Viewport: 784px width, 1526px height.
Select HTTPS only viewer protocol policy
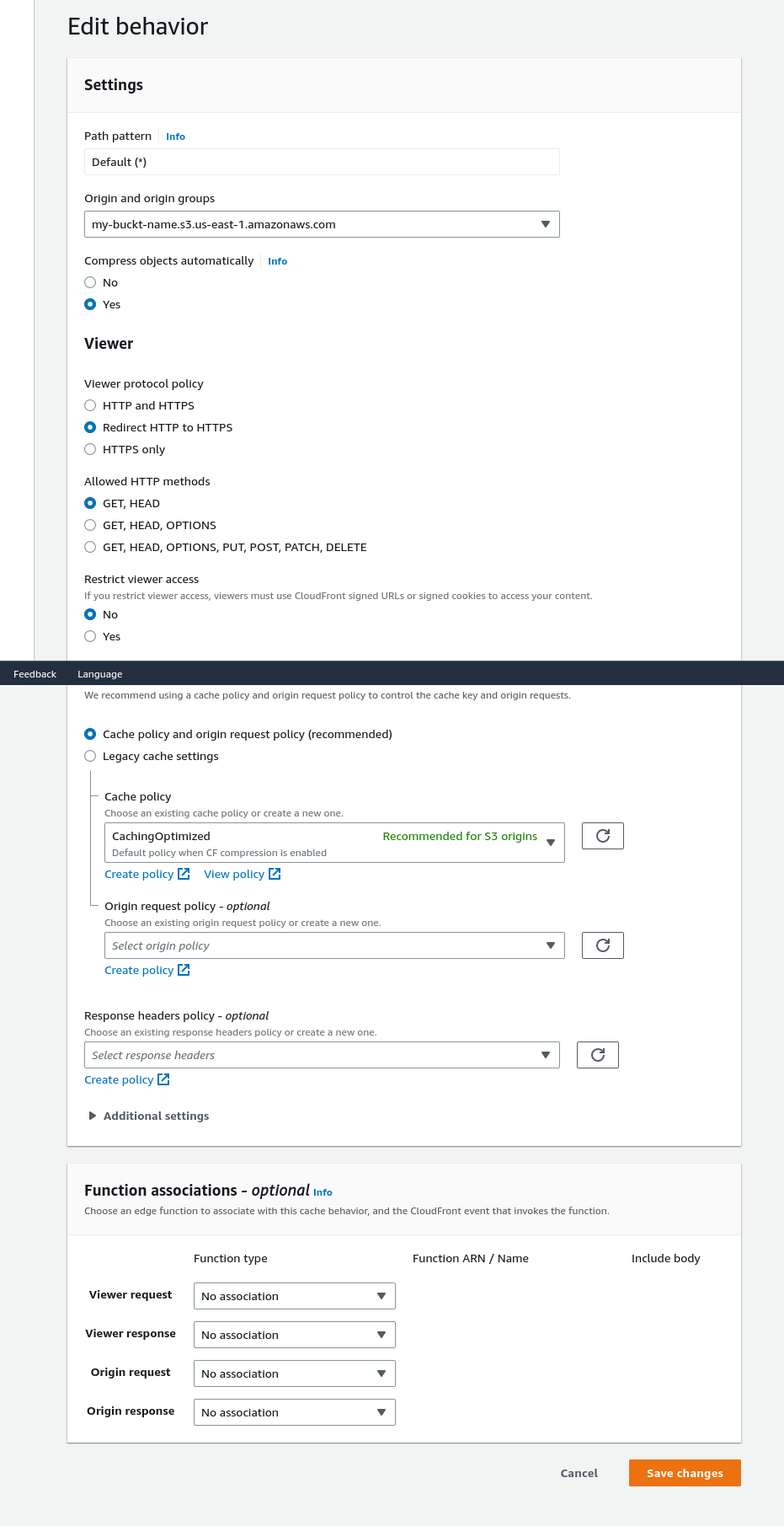coord(90,449)
